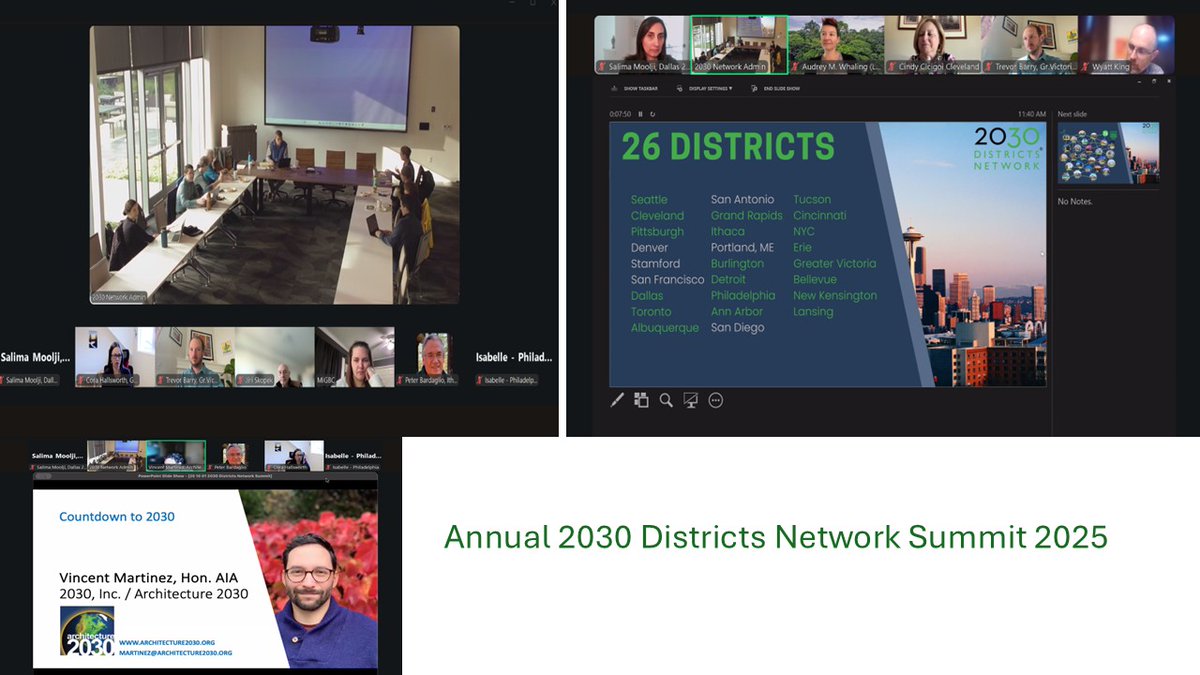Select Salima Moolji's video tile in presenter view
Screen dimensions: 1200x675
coord(643,45)
